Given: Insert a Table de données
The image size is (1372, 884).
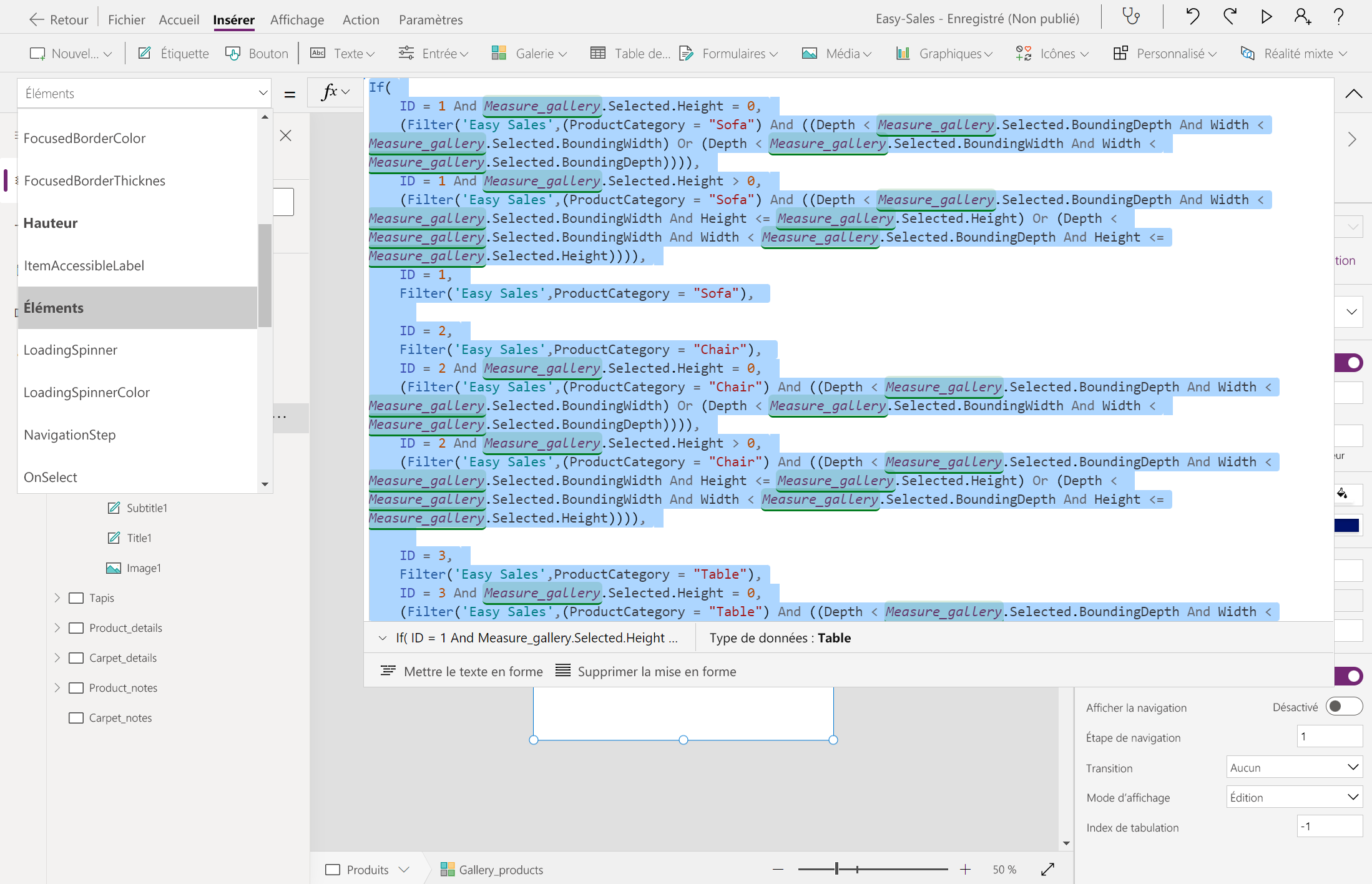Looking at the screenshot, I should click(x=630, y=53).
